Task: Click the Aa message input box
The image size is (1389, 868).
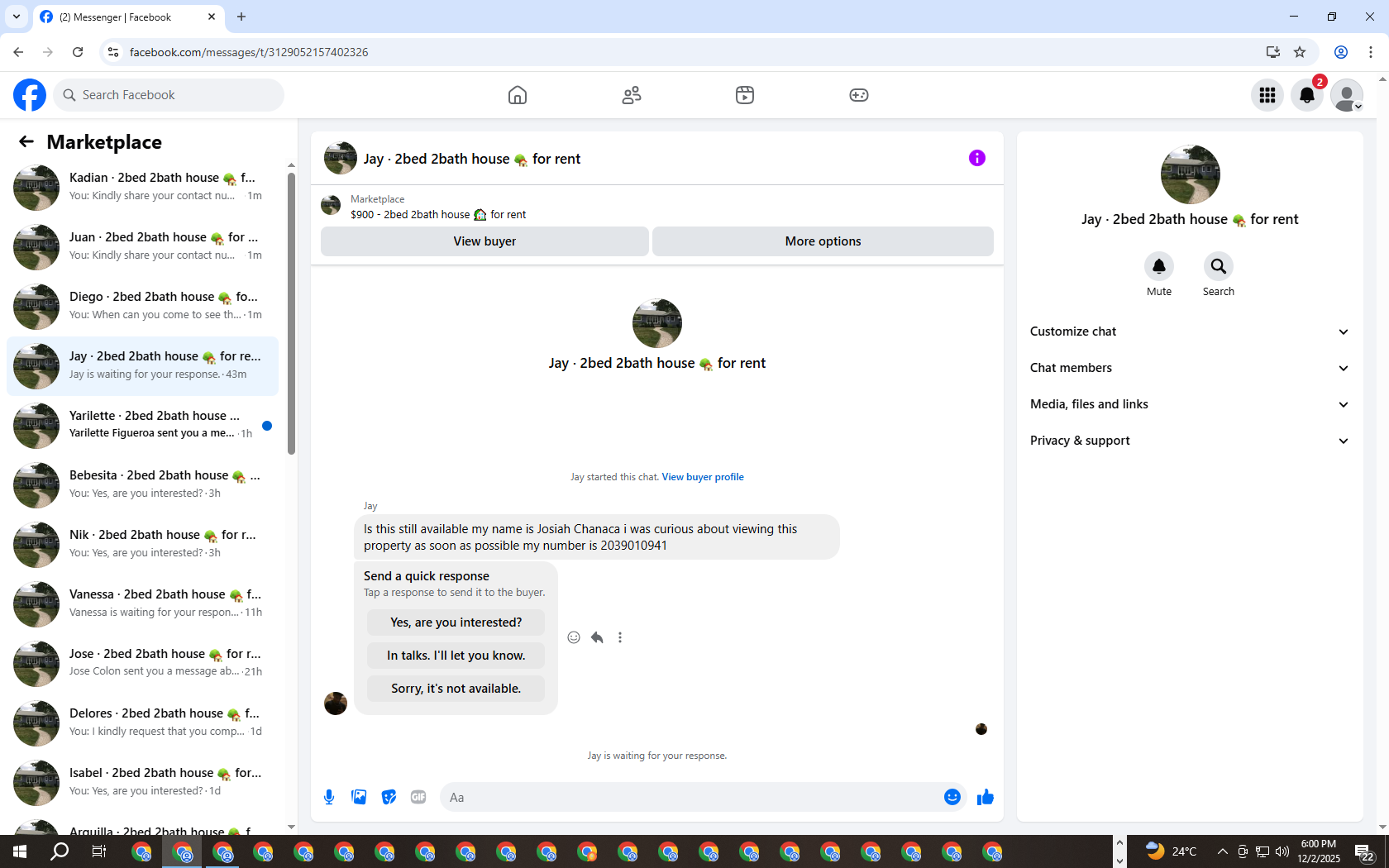Action: (x=690, y=797)
